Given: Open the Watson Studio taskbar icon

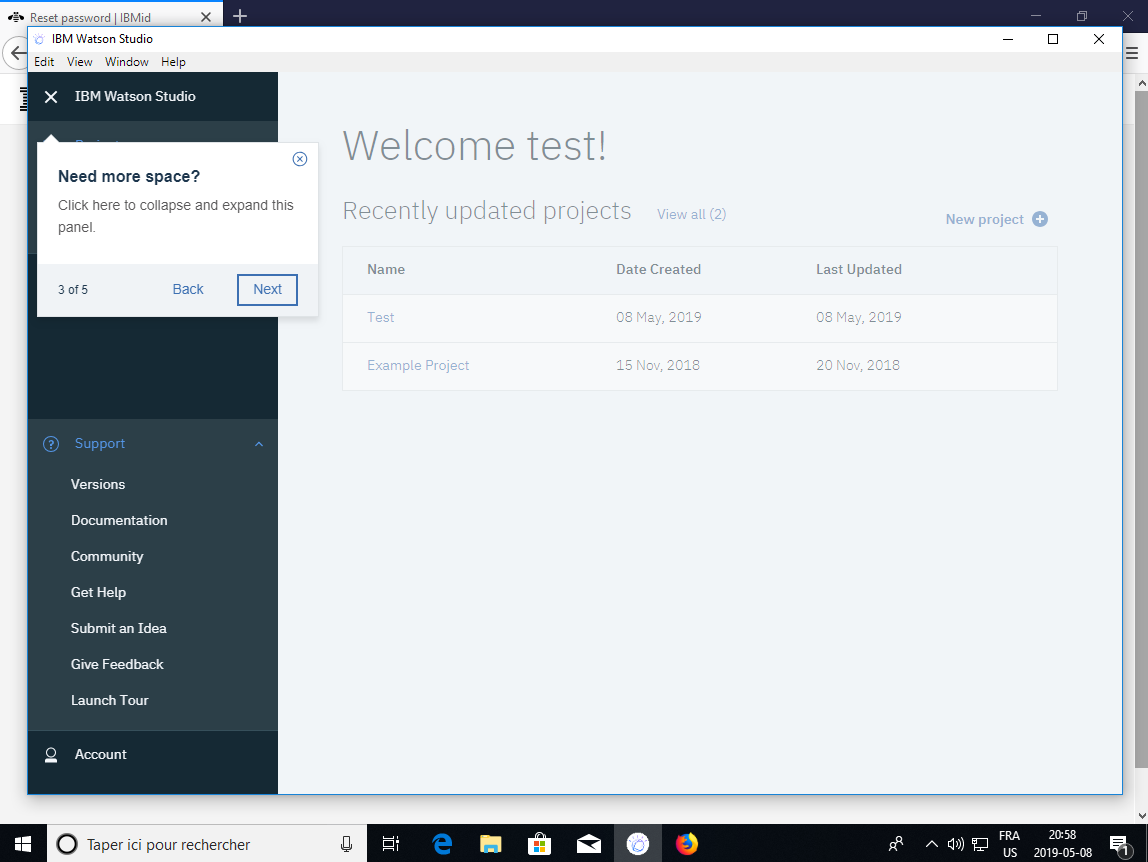Looking at the screenshot, I should 637,844.
